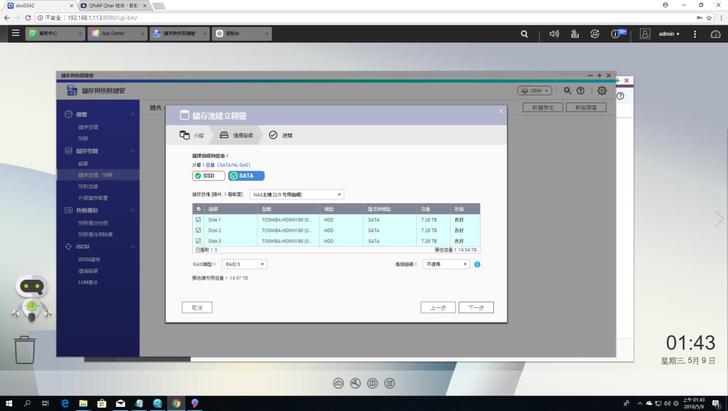
Task: Open the QTS main menu hamburger icon
Action: (x=14, y=33)
